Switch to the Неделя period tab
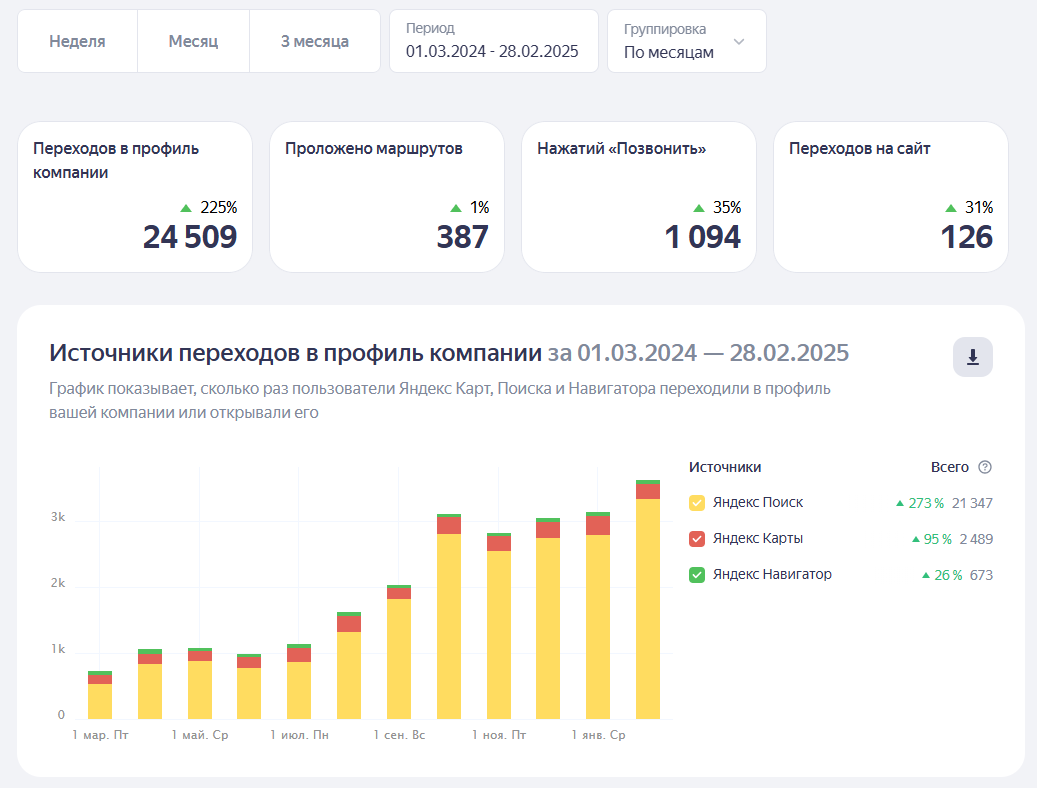The width and height of the screenshot is (1037, 788). [x=77, y=41]
